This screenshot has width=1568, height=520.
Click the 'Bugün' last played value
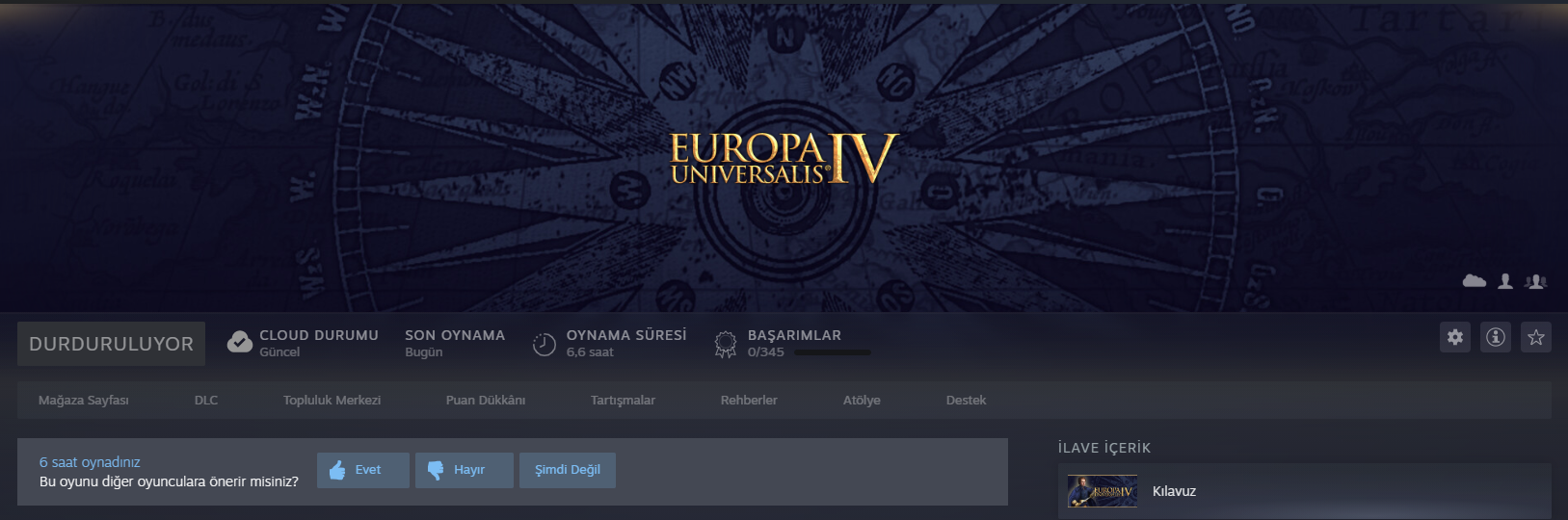click(x=424, y=352)
